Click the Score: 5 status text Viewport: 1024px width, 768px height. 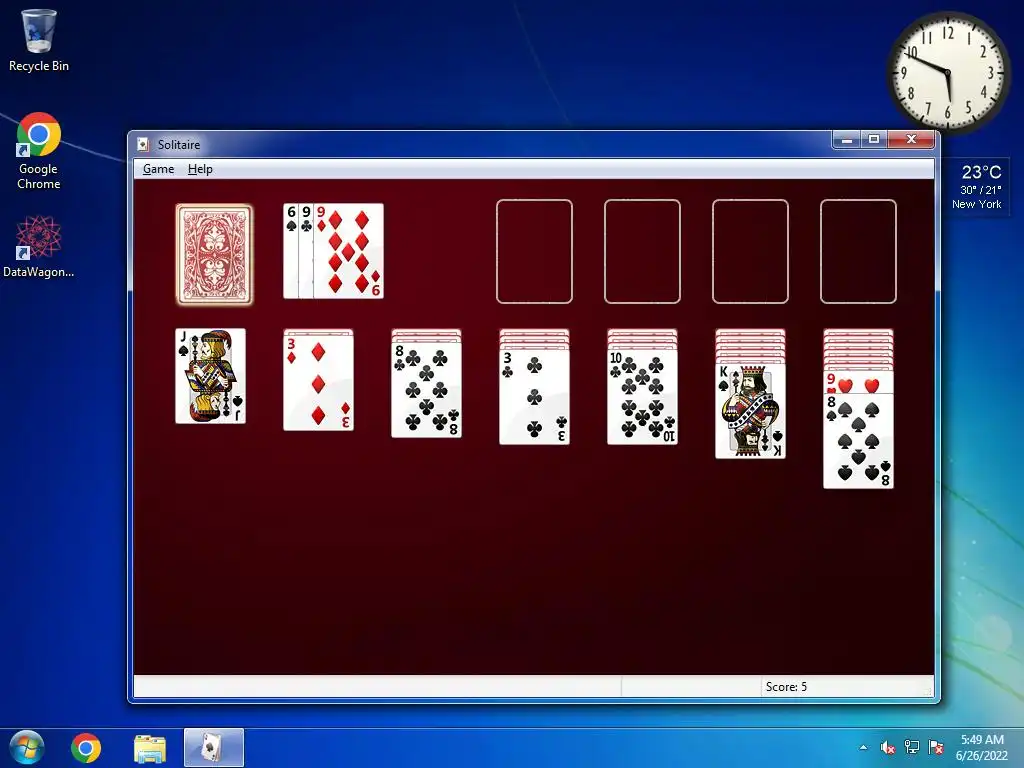786,687
